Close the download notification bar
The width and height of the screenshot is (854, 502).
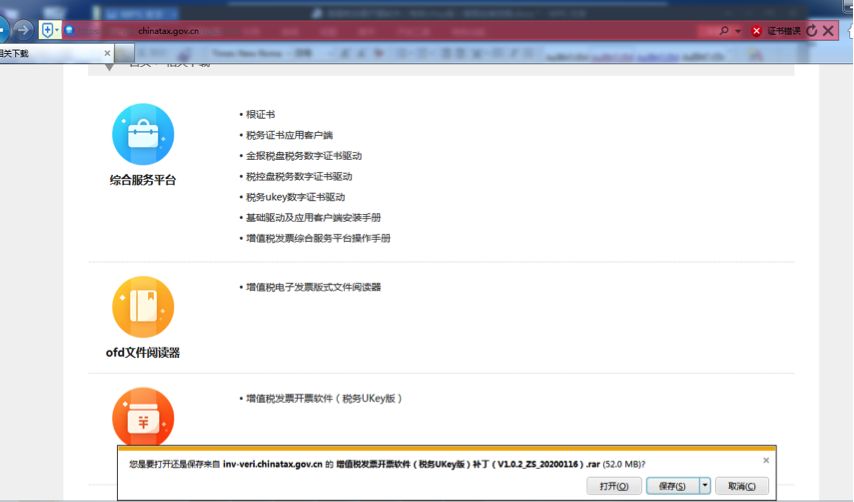pos(766,461)
